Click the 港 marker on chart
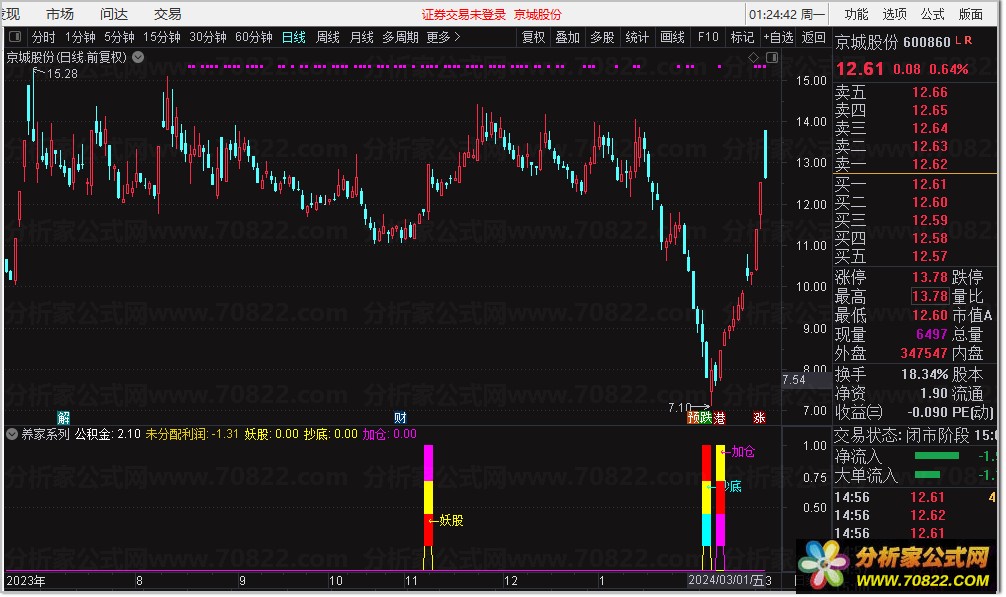 click(719, 418)
